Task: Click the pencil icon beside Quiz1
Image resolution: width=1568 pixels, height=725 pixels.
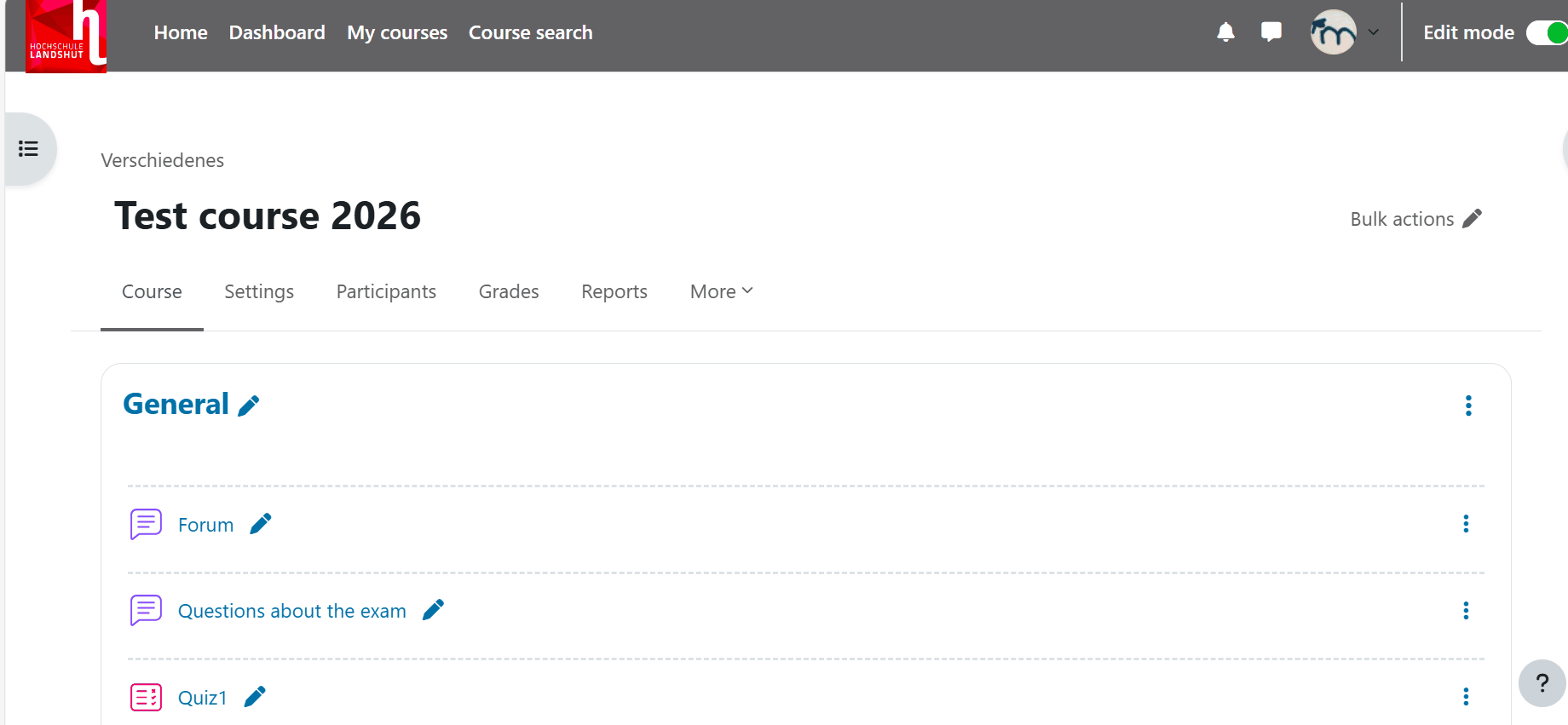Action: click(x=255, y=697)
